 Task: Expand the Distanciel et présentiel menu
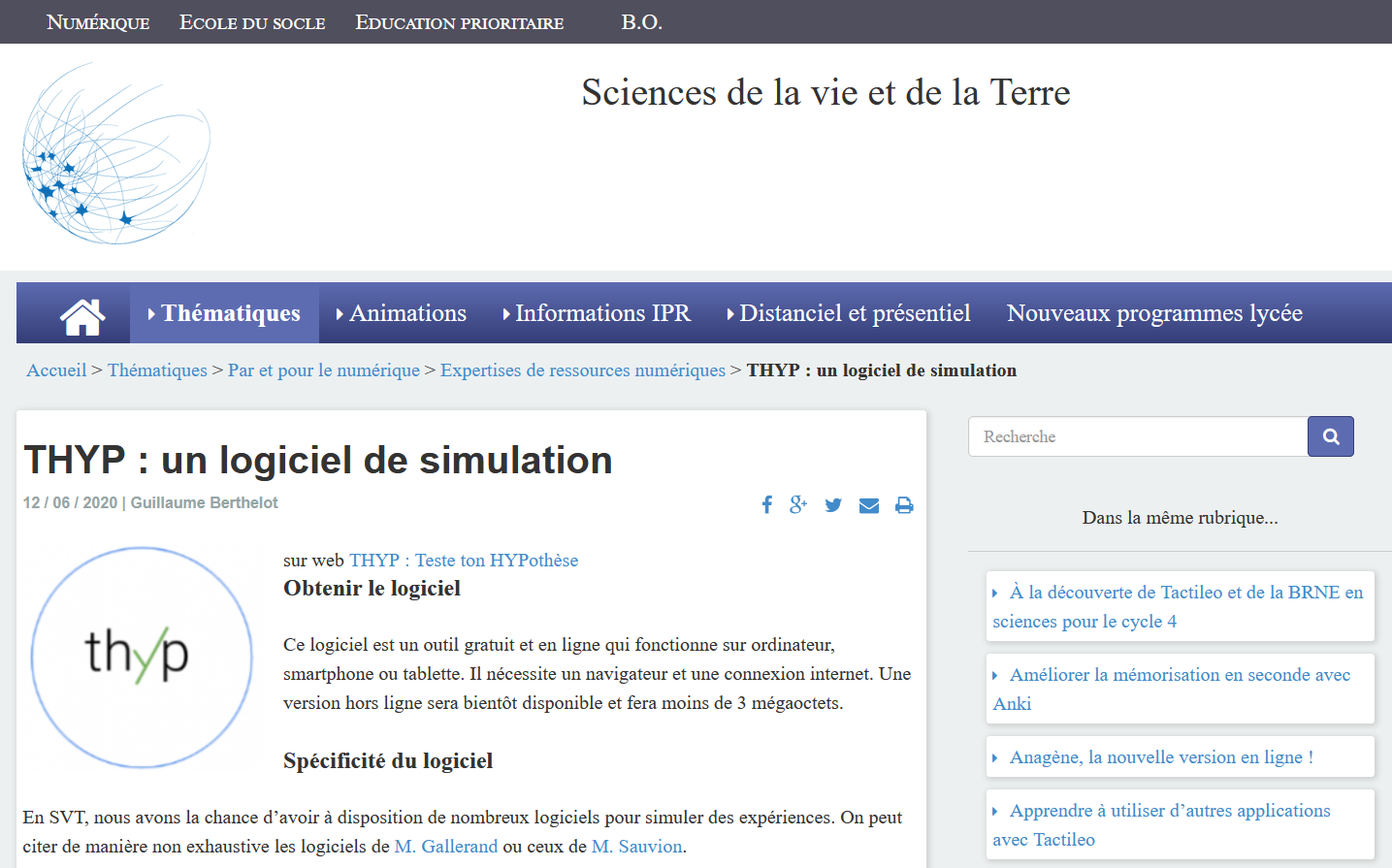pos(849,313)
